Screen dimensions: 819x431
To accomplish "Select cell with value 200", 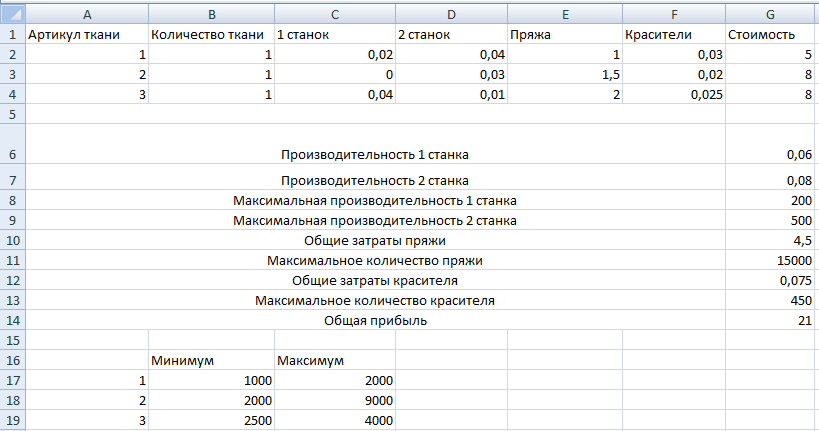I will [770, 201].
